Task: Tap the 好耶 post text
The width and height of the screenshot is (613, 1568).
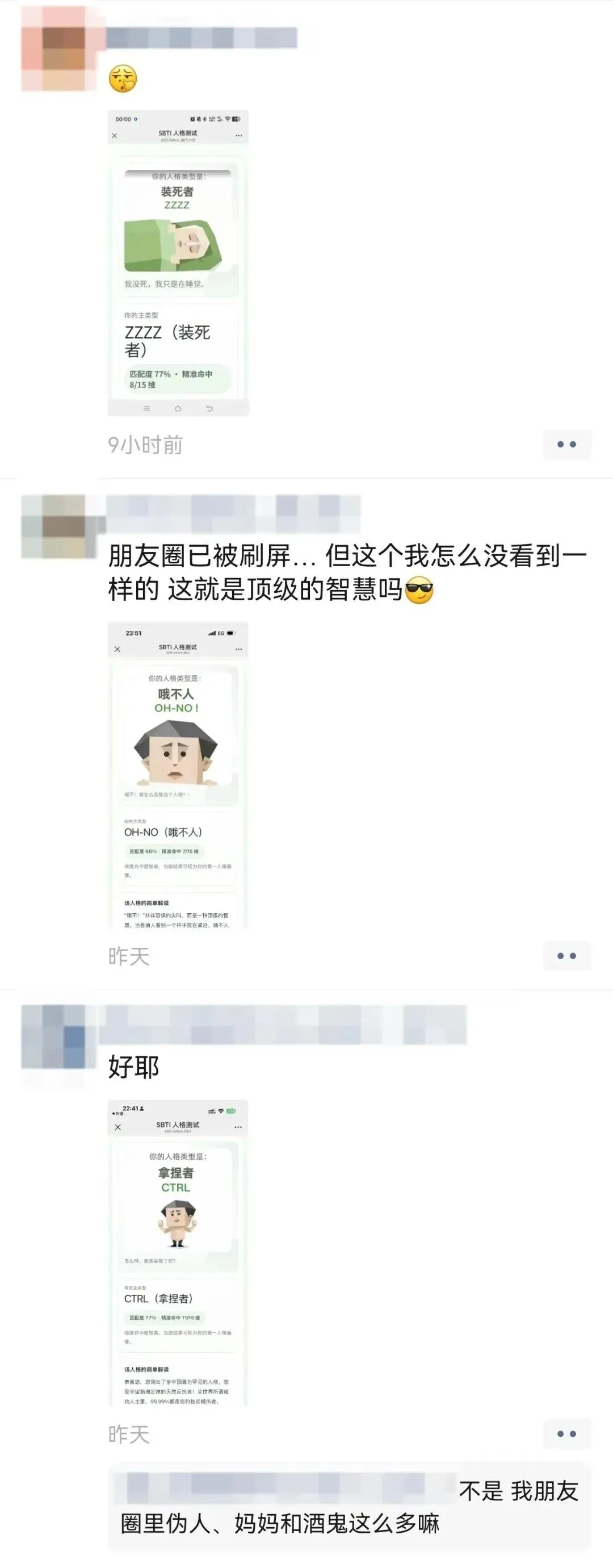Action: click(x=134, y=1067)
